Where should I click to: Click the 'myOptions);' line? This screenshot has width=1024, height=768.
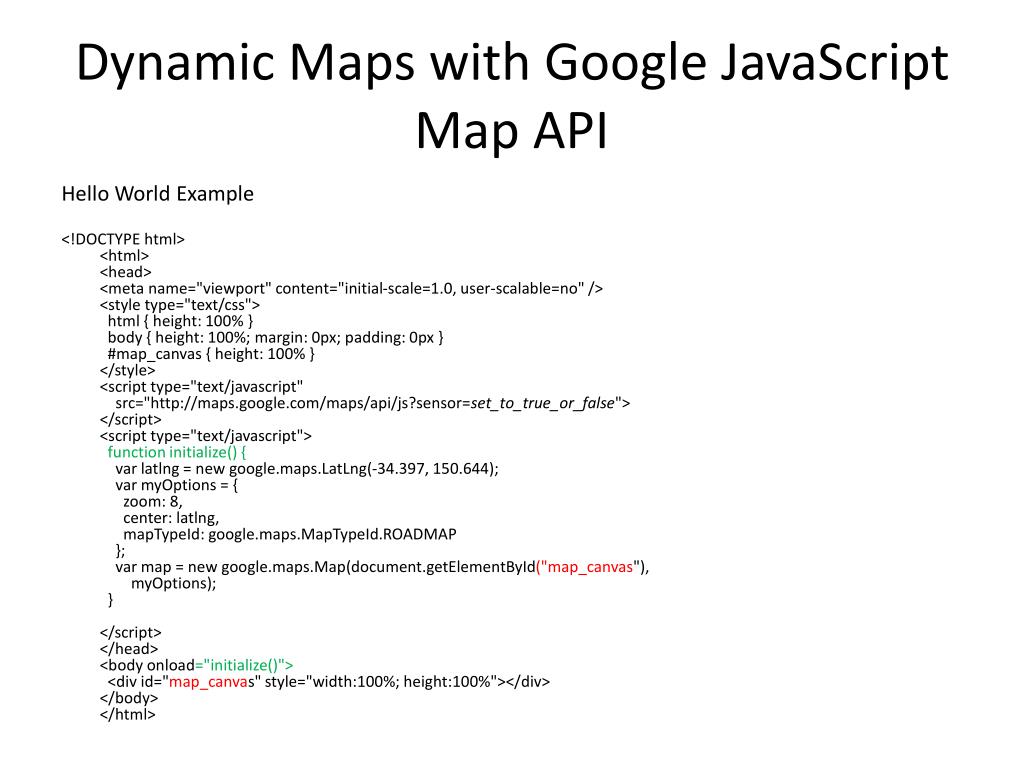174,583
